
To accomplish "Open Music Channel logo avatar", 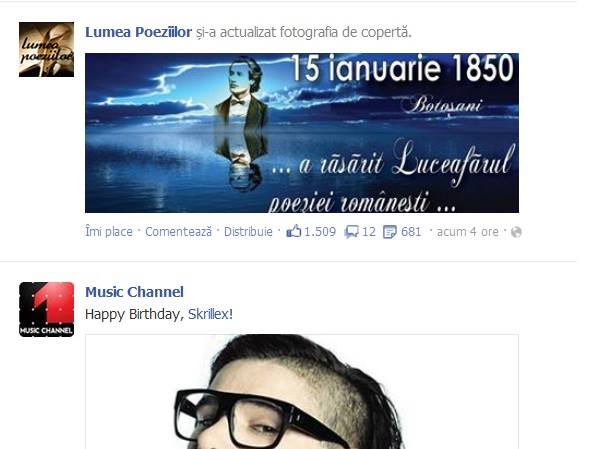I will click(x=46, y=310).
